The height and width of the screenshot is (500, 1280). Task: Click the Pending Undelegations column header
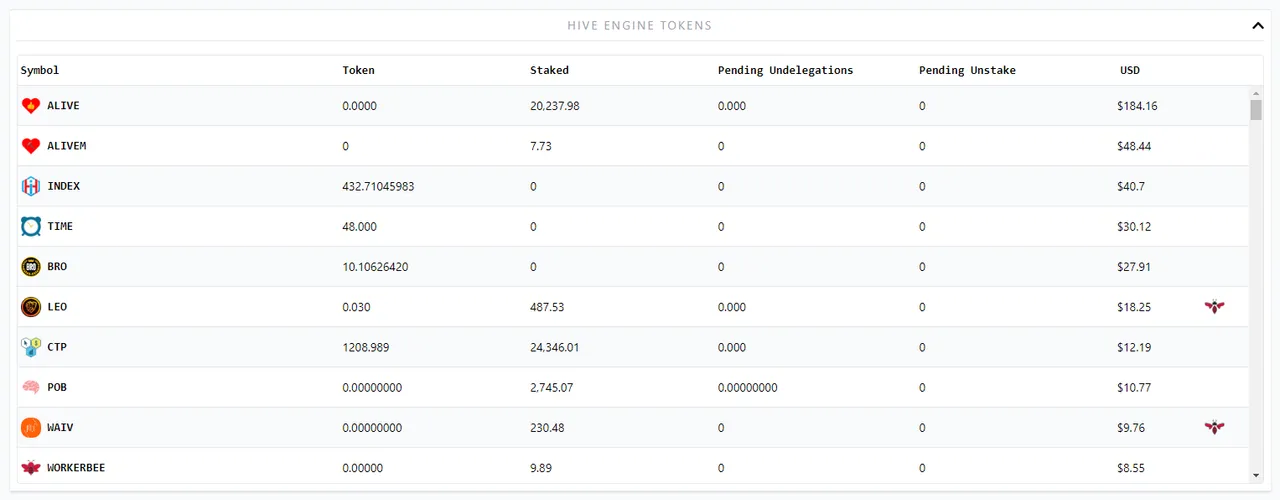[785, 70]
